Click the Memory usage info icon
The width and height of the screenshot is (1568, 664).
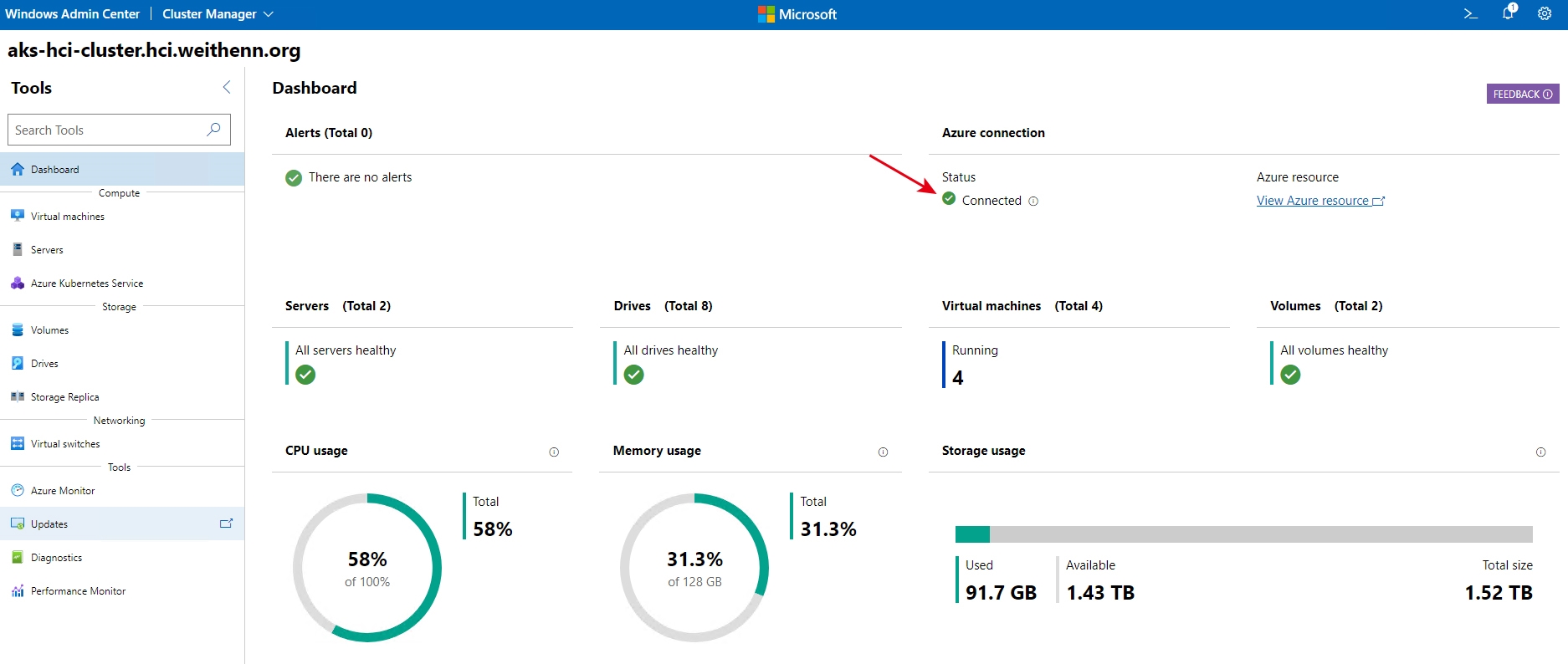click(883, 452)
